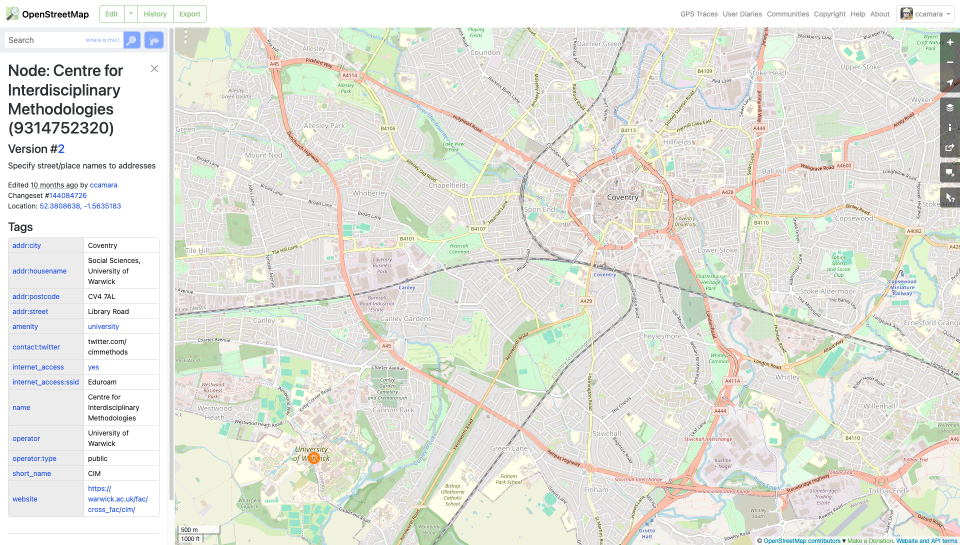Add a note to the map
Screen dimensions: 960x545
coord(949,172)
